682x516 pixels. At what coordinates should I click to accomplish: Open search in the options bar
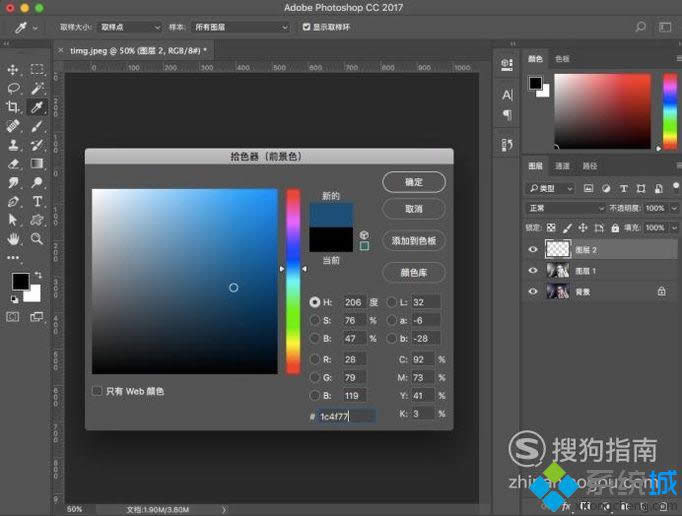640,27
